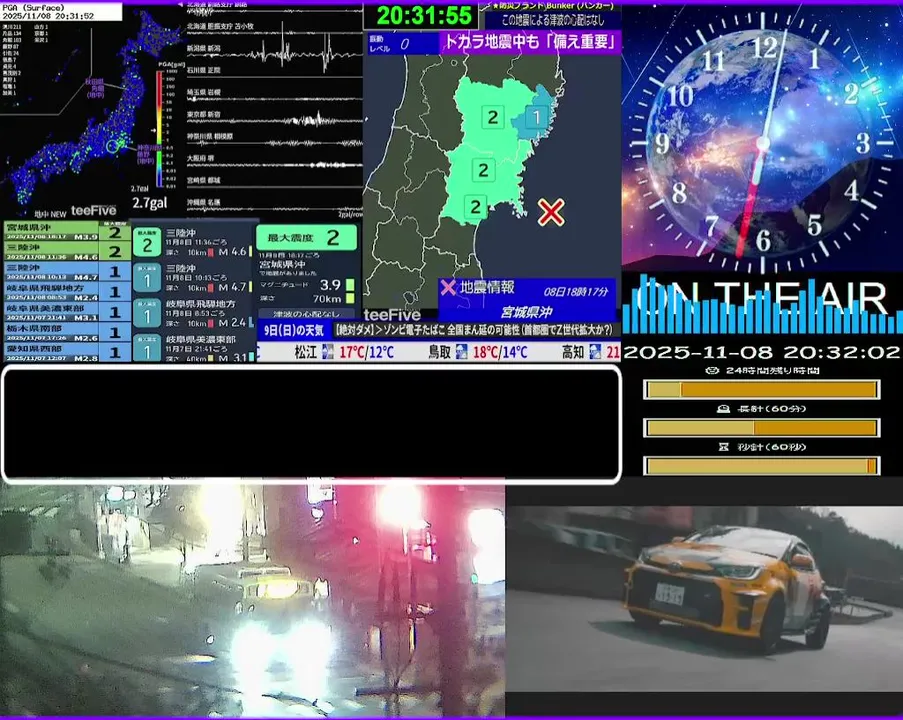Click the 埼玉県 岩槻 seismograph label
Image resolution: width=903 pixels, height=720 pixels.
[203, 92]
